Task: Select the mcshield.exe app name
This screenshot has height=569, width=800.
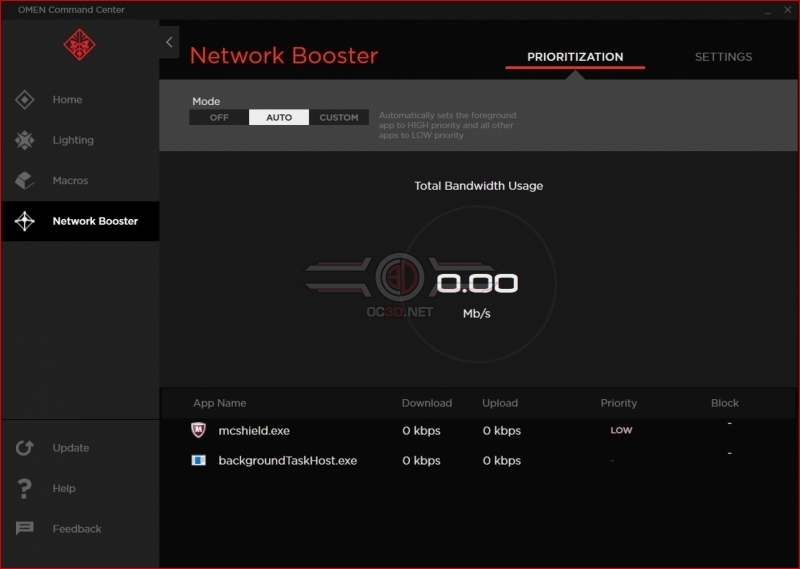Action: click(254, 431)
